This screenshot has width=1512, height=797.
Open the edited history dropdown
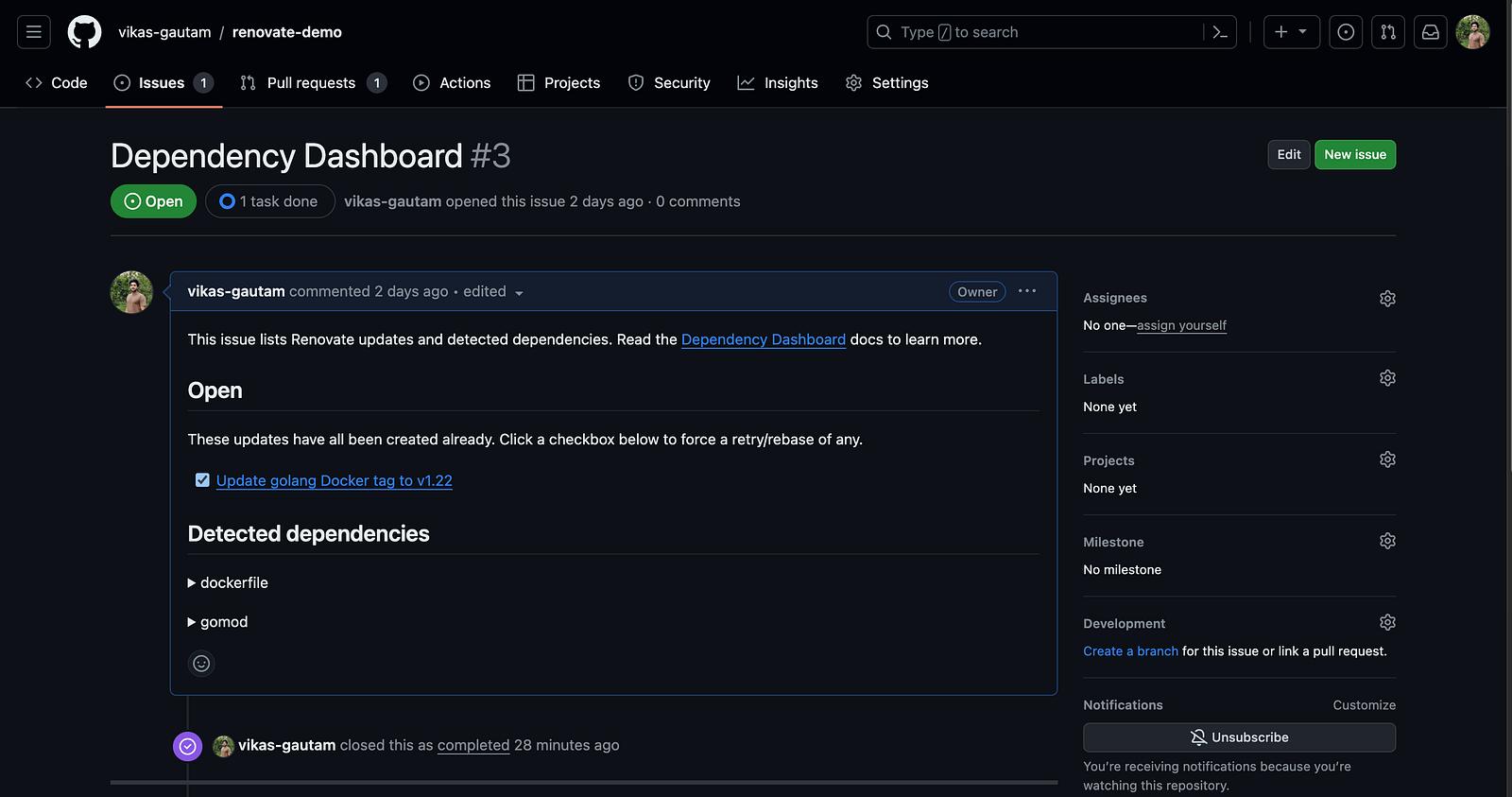click(x=493, y=291)
